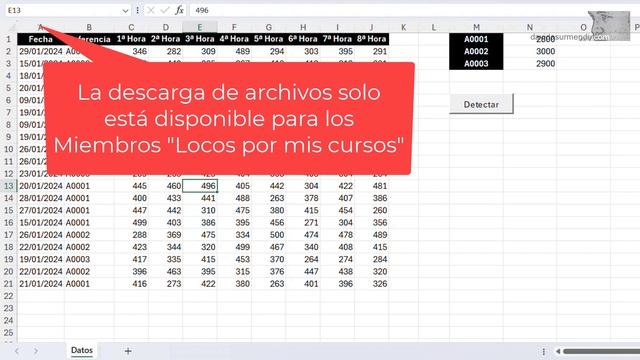Select column N header
The height and width of the screenshot is (360, 640).
coord(530,27)
